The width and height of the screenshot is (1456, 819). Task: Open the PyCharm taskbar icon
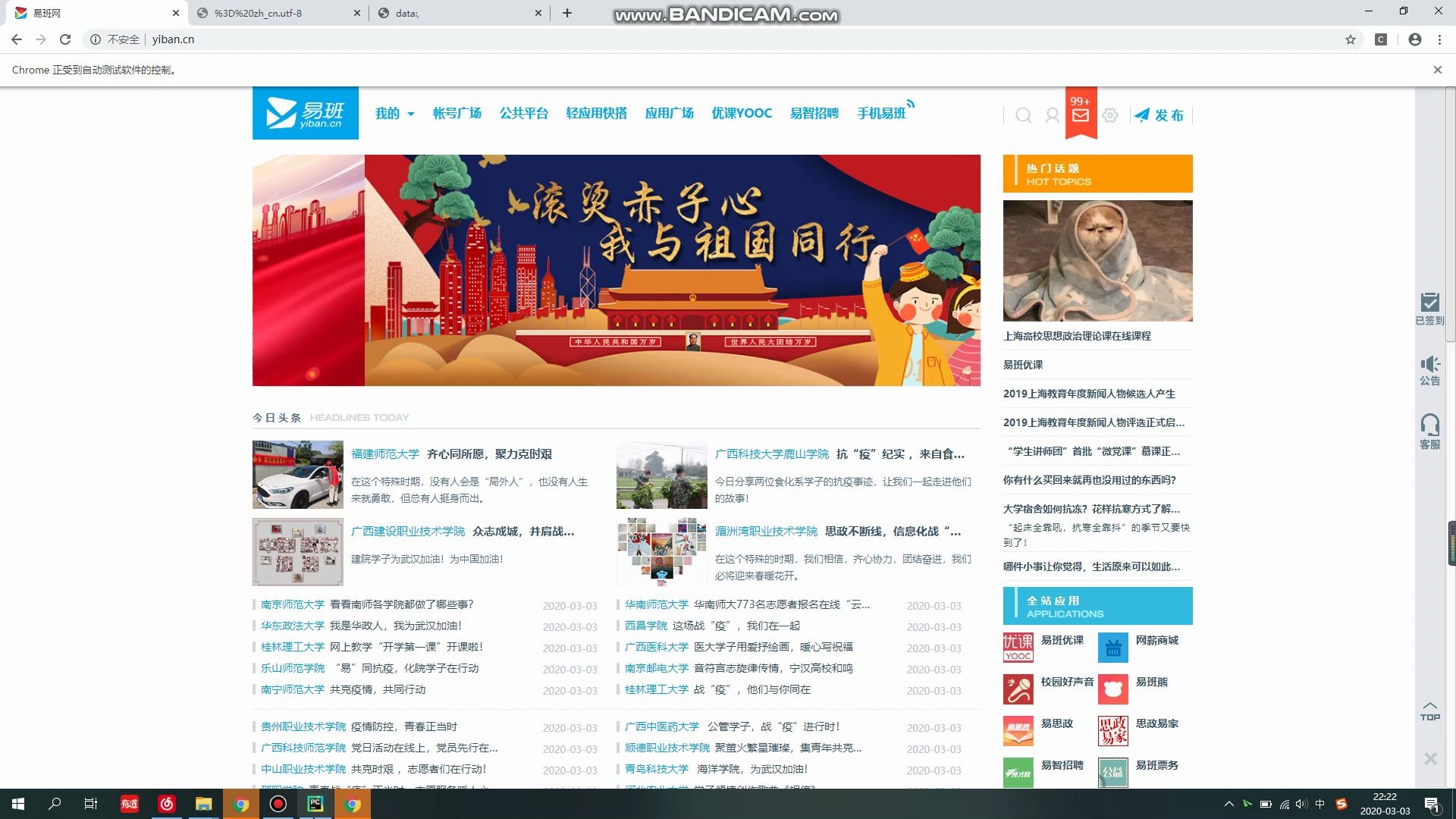coord(315,804)
